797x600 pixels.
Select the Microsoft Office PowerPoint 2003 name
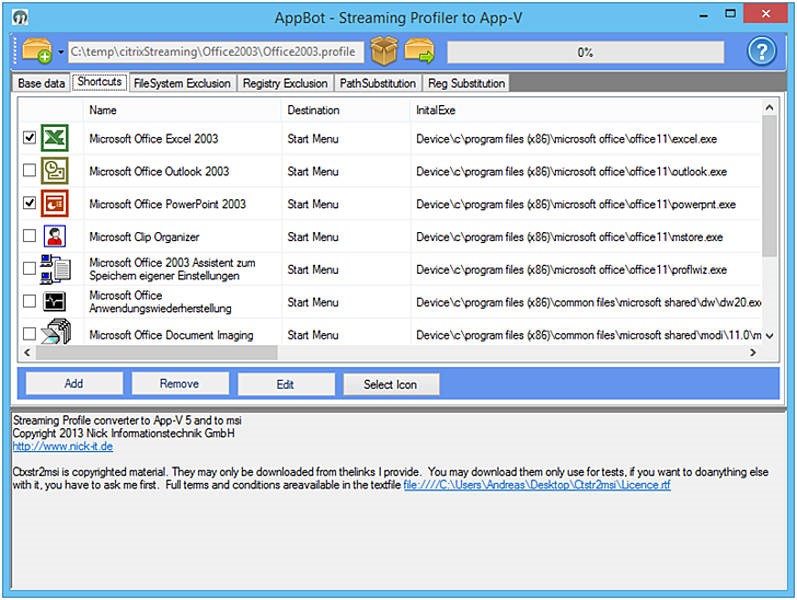(x=167, y=204)
